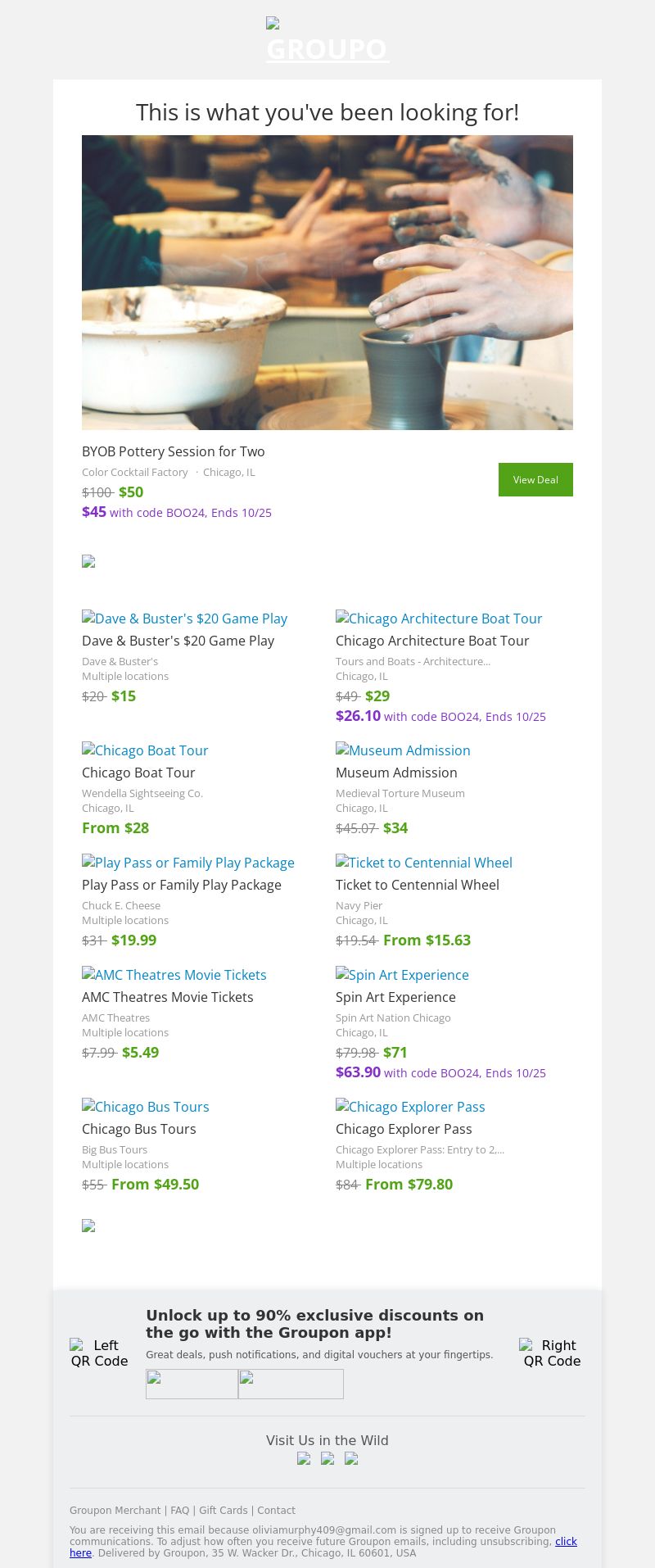The width and height of the screenshot is (655, 1568).
Task: Open the leftmost social icon under Visit Us
Action: (x=304, y=1458)
